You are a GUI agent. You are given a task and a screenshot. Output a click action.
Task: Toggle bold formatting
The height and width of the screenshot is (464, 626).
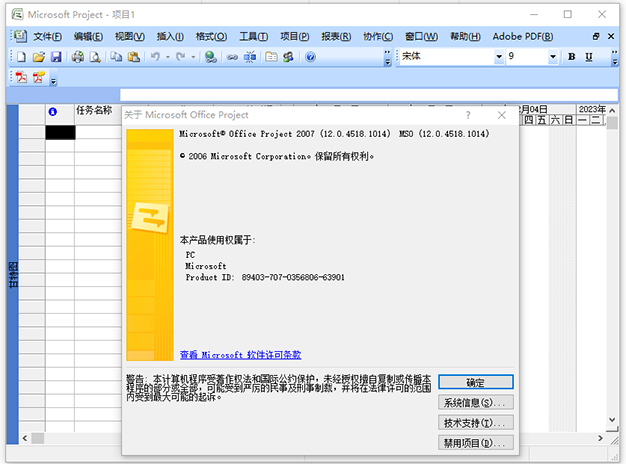click(x=571, y=57)
